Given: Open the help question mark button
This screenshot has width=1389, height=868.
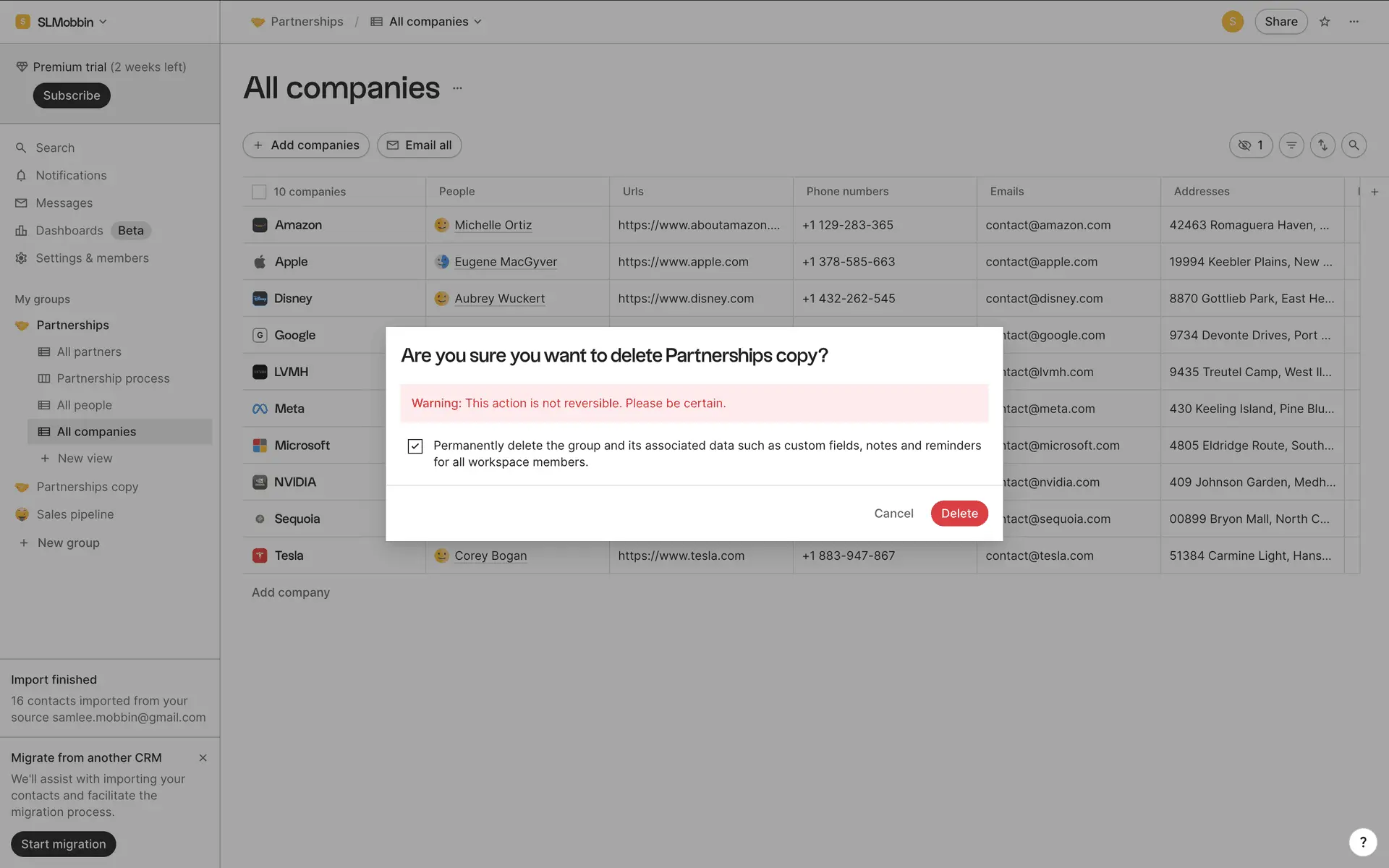Looking at the screenshot, I should click(1362, 842).
